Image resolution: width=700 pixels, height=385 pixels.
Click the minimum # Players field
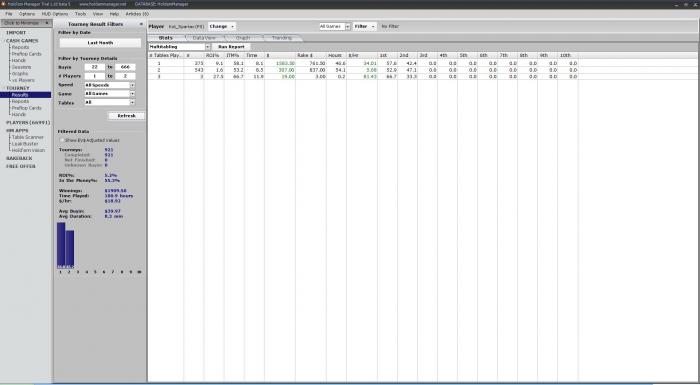[x=95, y=76]
